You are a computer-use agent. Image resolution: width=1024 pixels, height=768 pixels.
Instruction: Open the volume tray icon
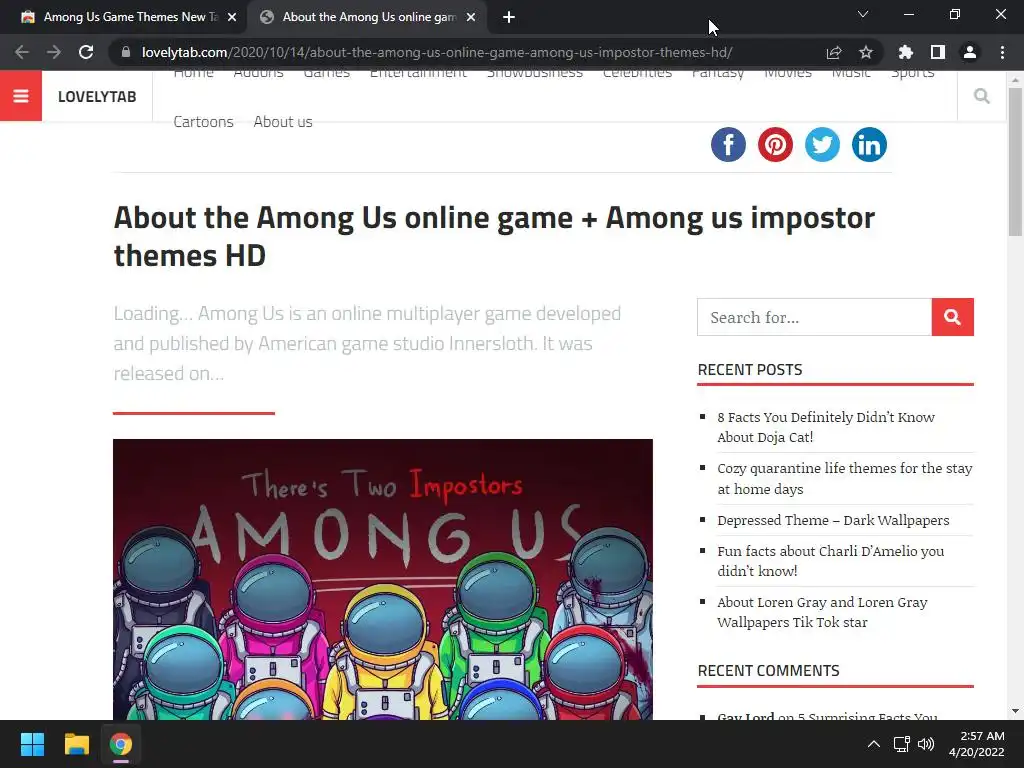[925, 744]
